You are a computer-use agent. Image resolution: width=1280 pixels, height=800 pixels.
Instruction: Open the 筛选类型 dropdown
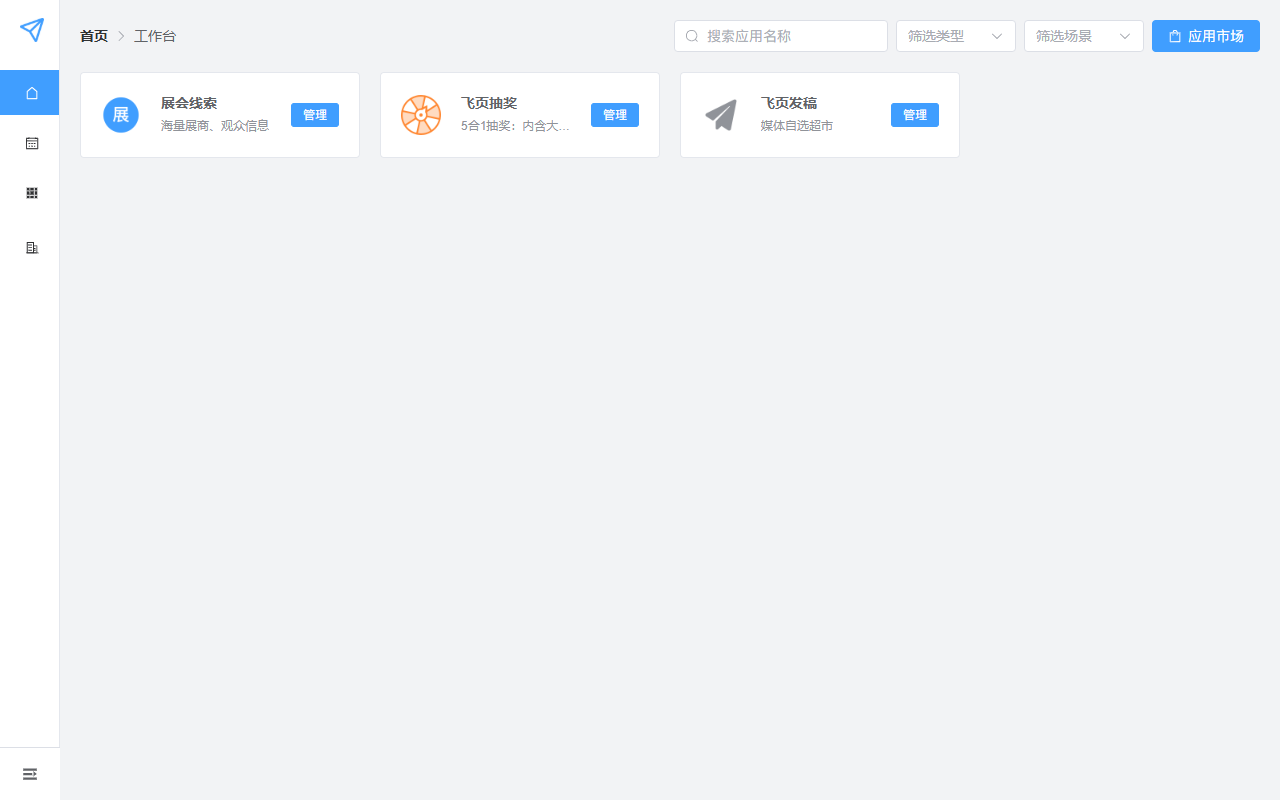pyautogui.click(x=945, y=36)
